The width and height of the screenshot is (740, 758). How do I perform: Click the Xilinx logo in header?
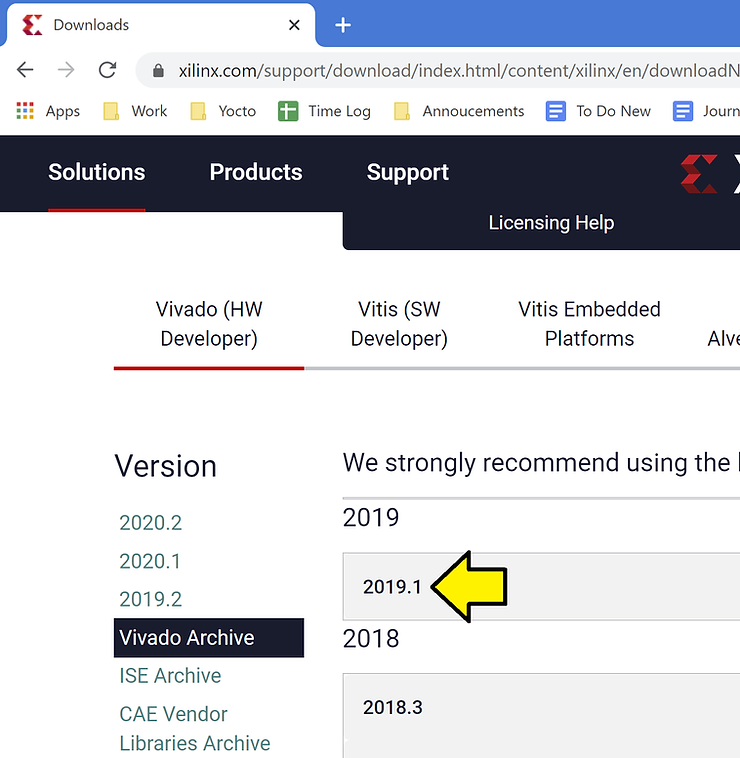pos(700,173)
